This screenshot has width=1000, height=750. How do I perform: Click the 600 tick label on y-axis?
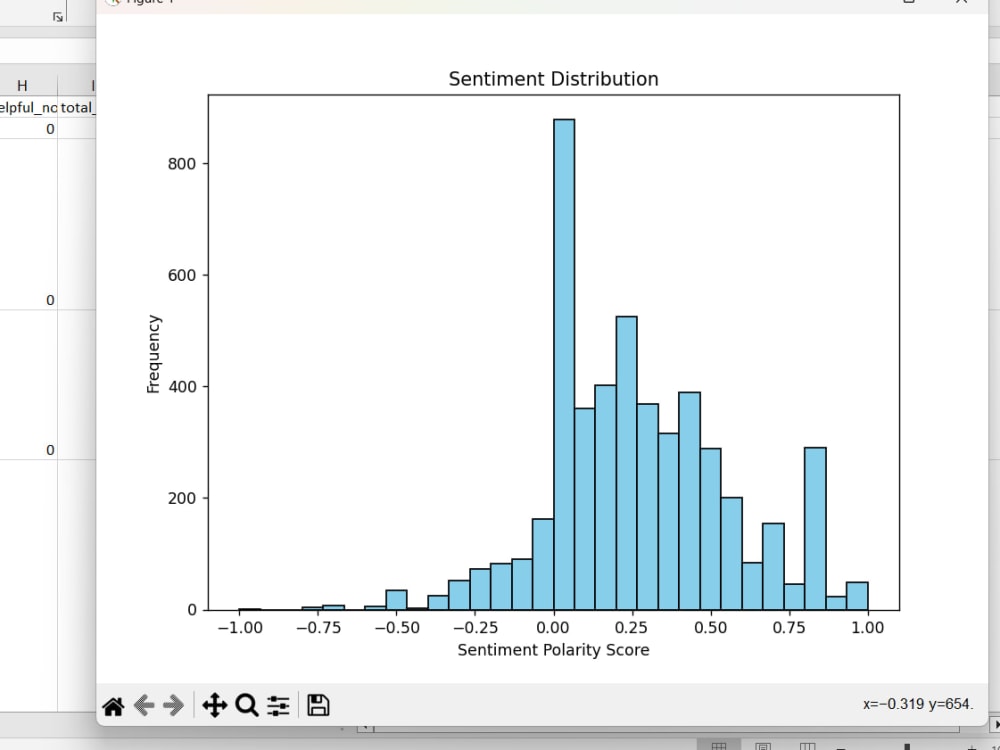(x=182, y=276)
